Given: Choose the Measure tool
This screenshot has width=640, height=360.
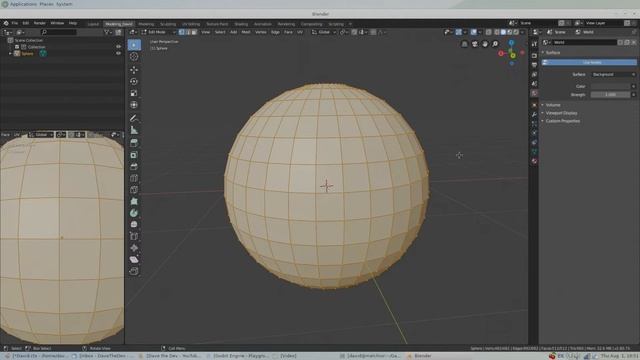Looking at the screenshot, I should pos(134,130).
